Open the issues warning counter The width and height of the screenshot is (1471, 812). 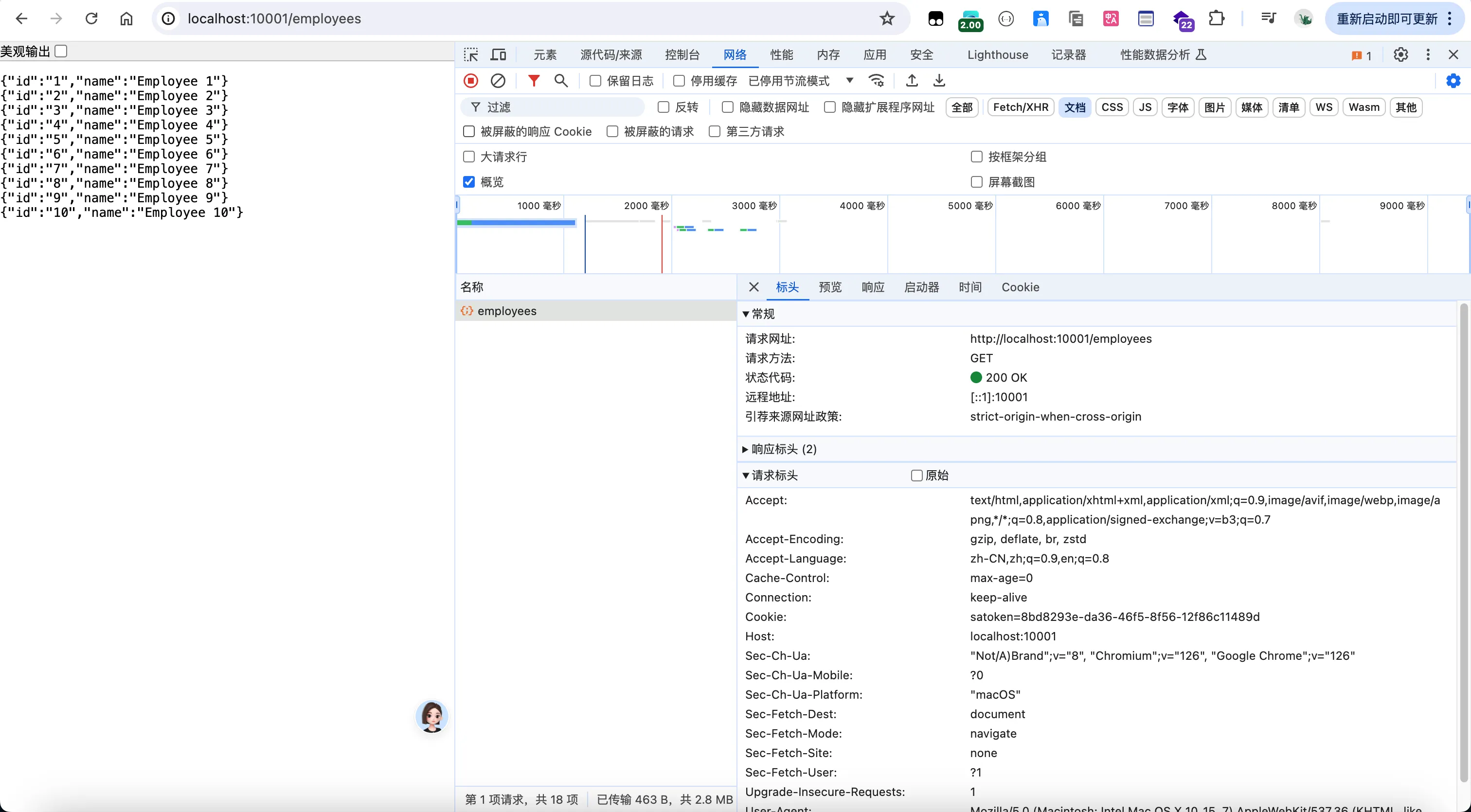1362,55
